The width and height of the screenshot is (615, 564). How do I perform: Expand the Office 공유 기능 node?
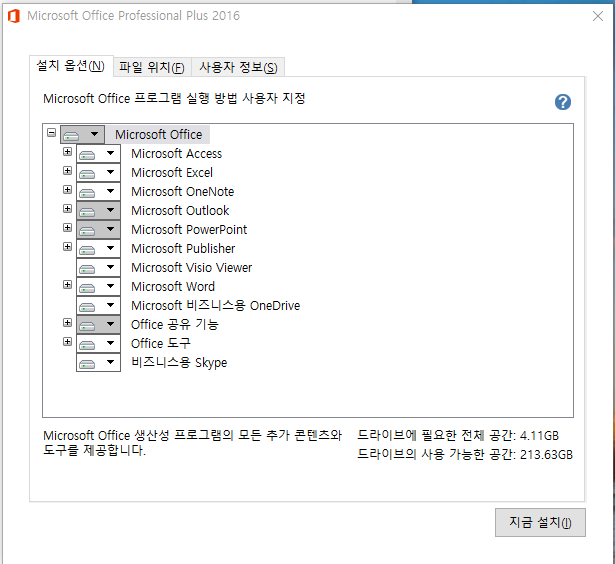coord(67,322)
